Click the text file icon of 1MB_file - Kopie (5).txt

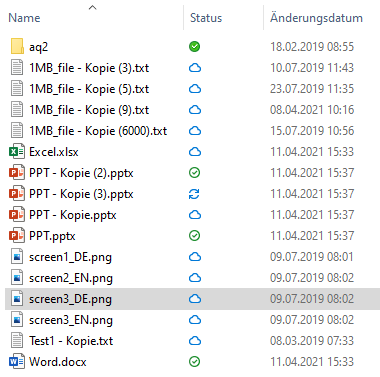[x=17, y=89]
